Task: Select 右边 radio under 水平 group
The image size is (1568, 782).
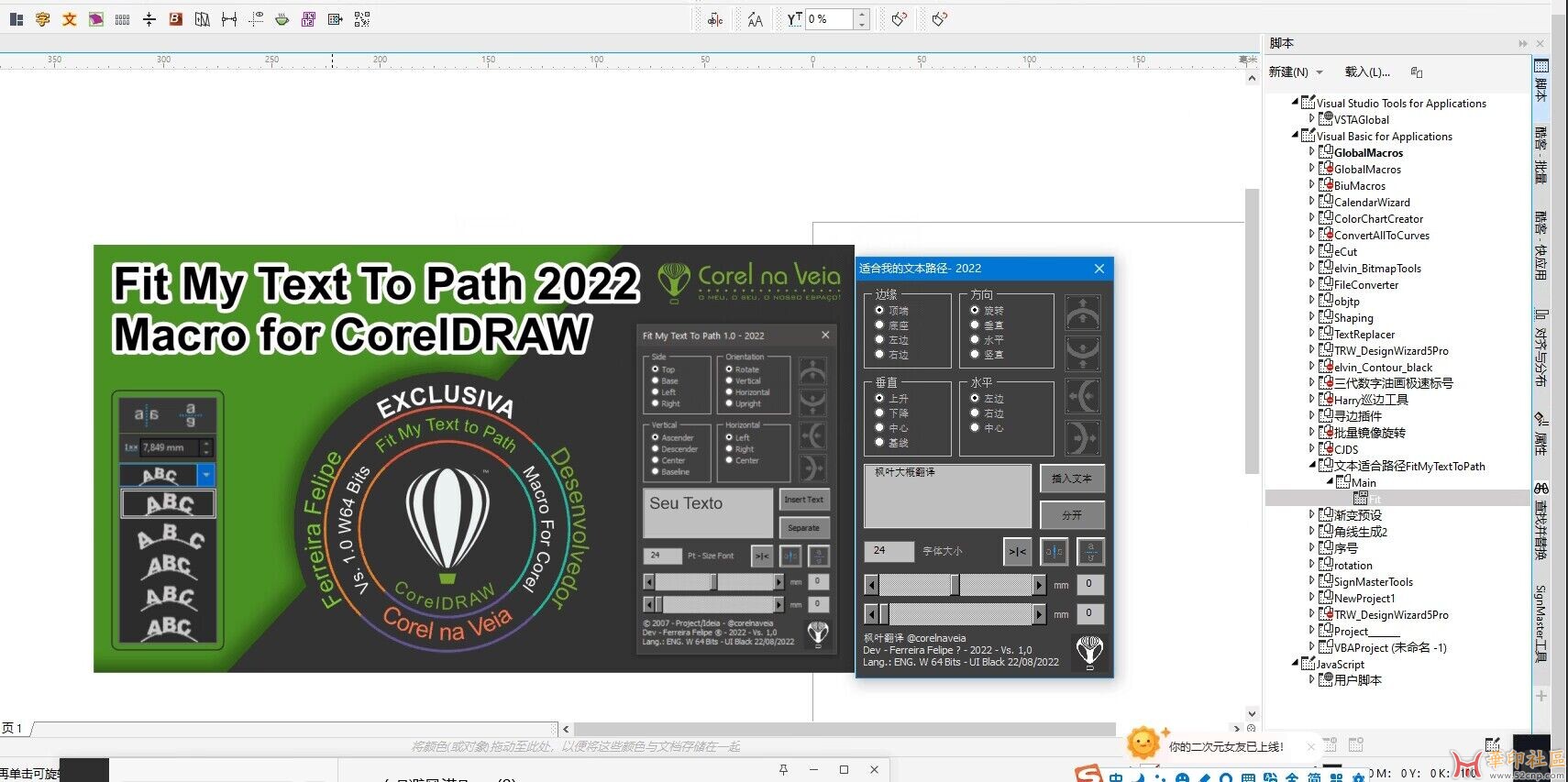Action: click(x=975, y=413)
